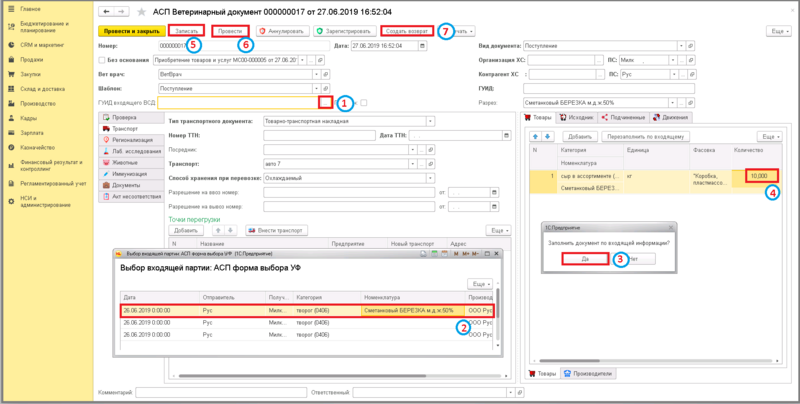The width and height of the screenshot is (800, 404).
Task: Click the Количество cell showing 10,000
Action: pyautogui.click(x=760, y=176)
